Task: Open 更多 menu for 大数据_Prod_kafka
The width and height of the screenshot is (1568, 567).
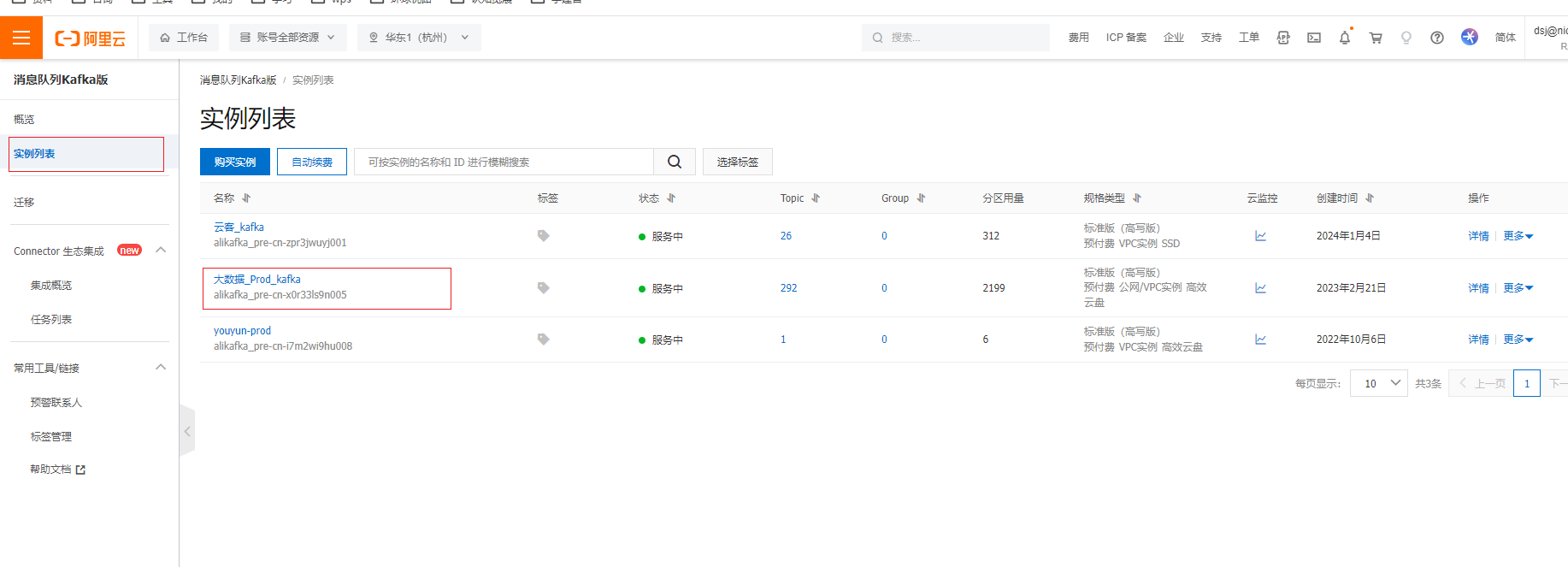Action: pos(1518,288)
